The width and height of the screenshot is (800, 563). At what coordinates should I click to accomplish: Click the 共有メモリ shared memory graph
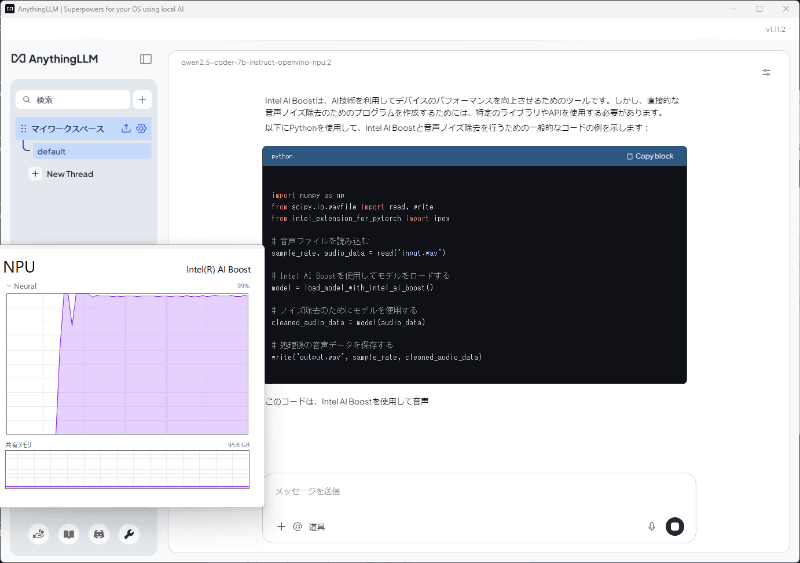[x=127, y=470]
